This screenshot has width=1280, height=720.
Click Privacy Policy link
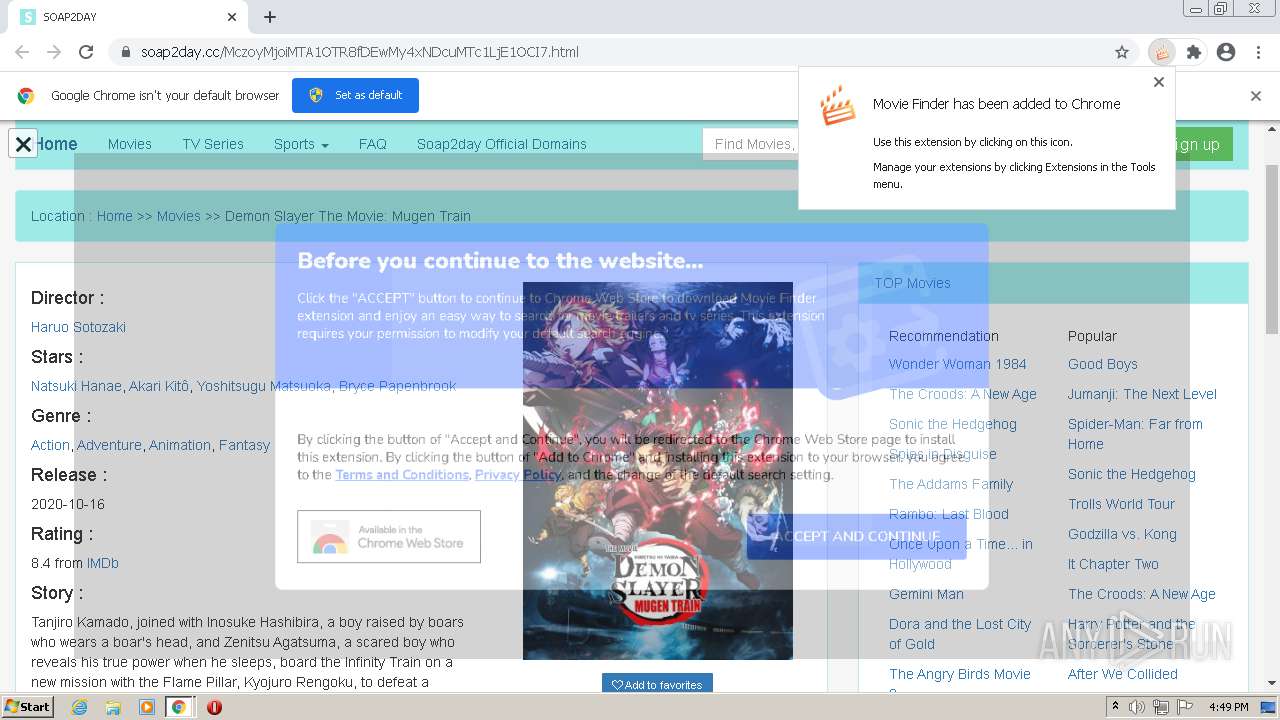pyautogui.click(x=518, y=475)
